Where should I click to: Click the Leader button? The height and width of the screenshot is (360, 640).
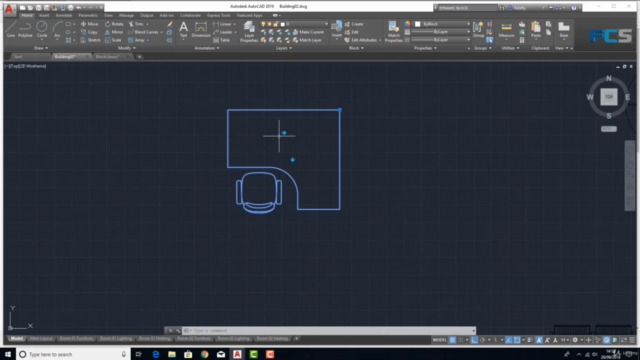pos(222,32)
